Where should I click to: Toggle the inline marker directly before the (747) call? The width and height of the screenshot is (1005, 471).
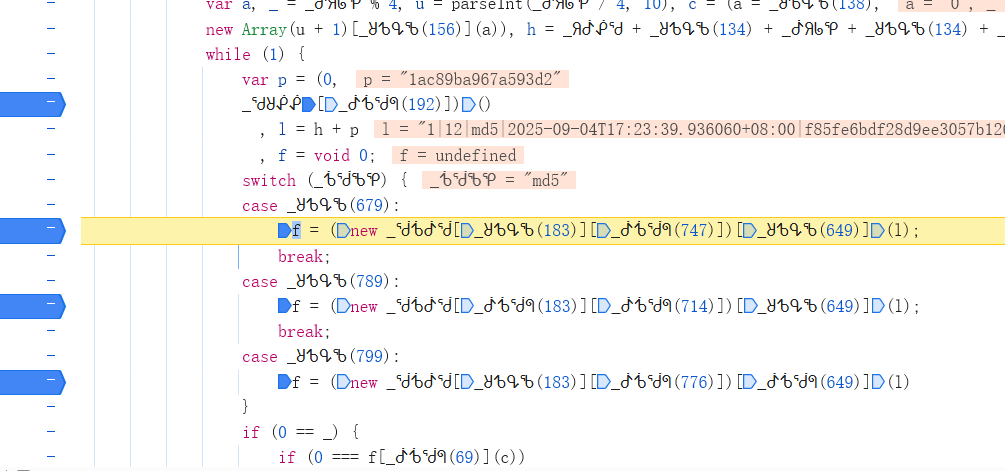tap(604, 231)
